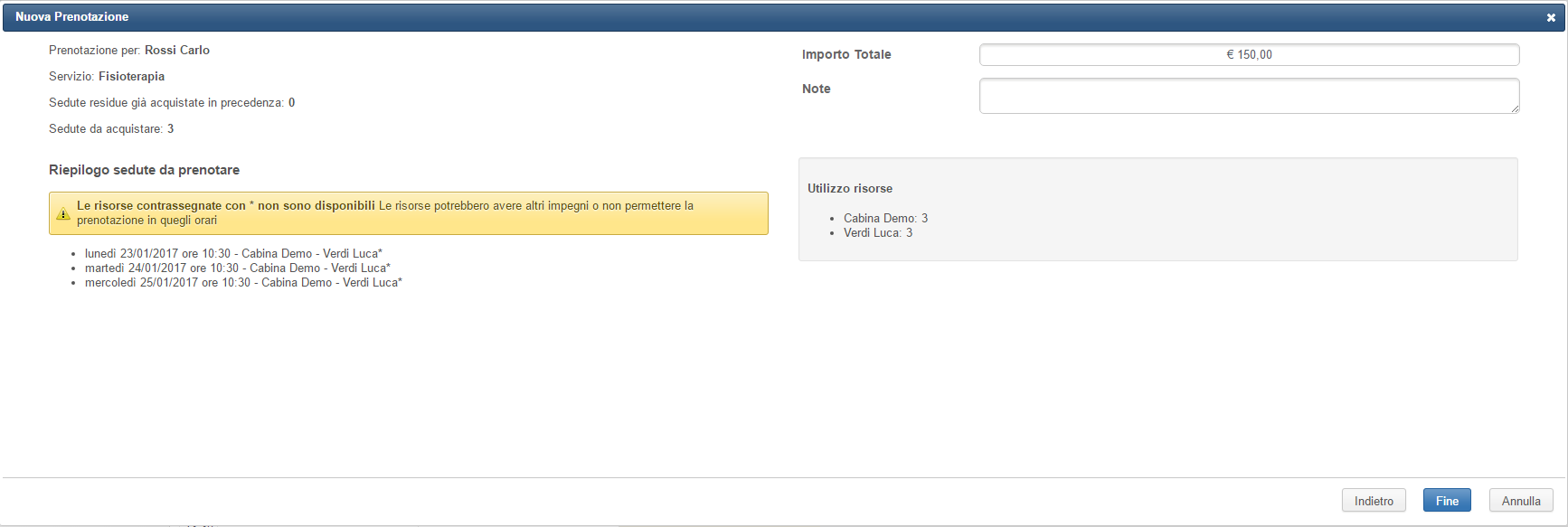This screenshot has width=1568, height=527.
Task: Confirm the booking with Fine
Action: point(1447,501)
